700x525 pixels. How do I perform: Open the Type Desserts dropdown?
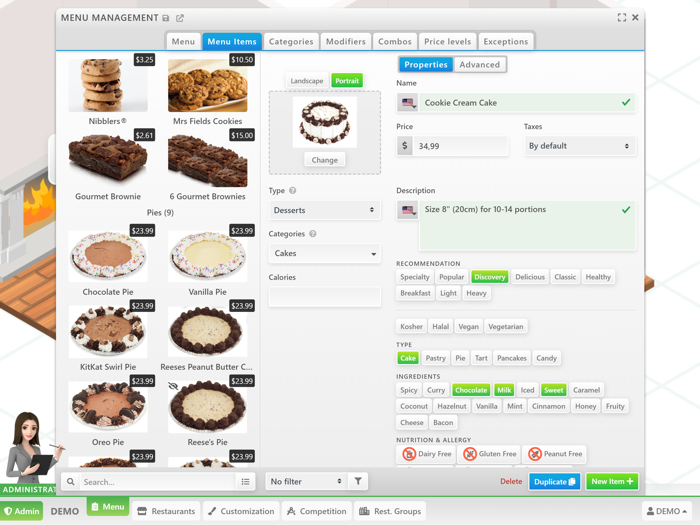point(324,210)
